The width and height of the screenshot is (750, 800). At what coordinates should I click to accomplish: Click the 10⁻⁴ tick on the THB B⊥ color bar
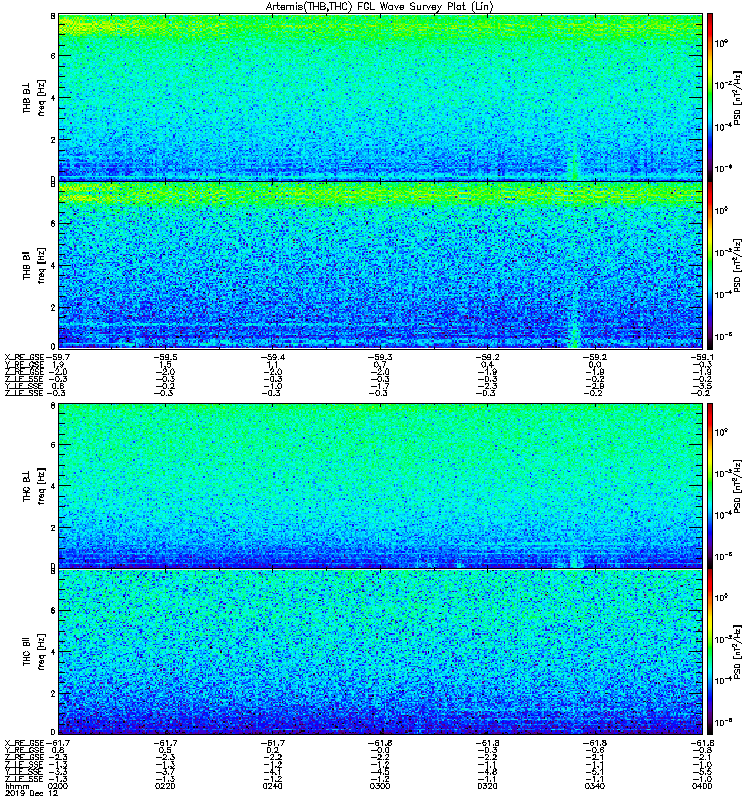tap(722, 126)
